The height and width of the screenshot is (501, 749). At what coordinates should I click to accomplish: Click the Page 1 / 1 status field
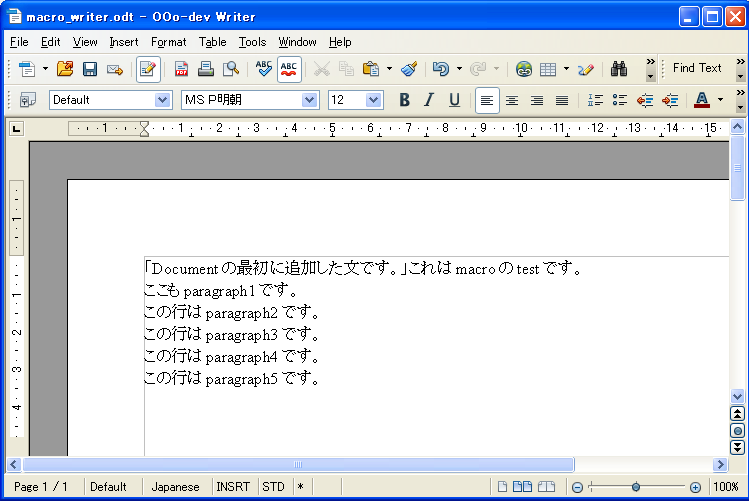coord(41,487)
